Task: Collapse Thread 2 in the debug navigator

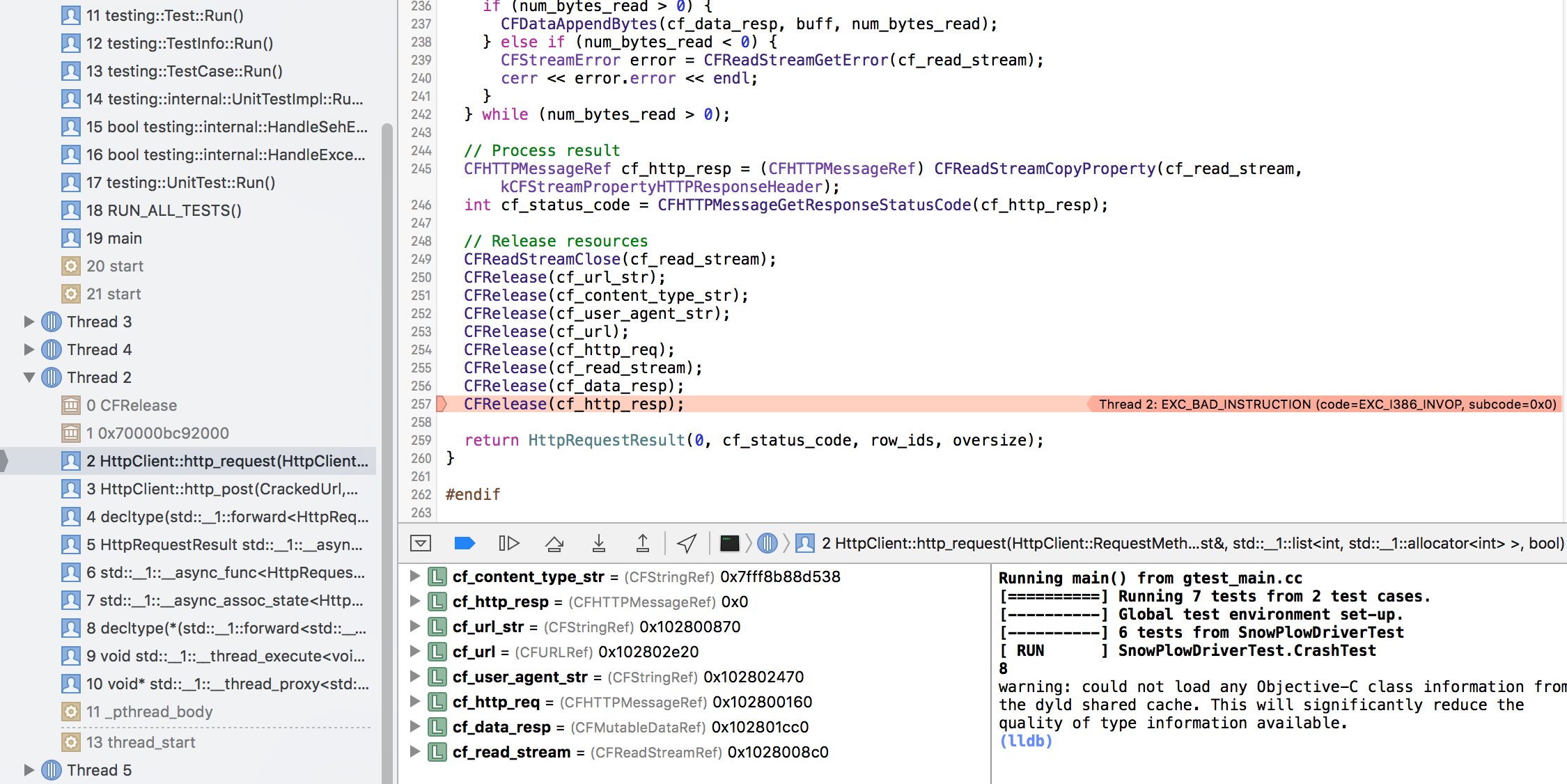Action: 28,377
